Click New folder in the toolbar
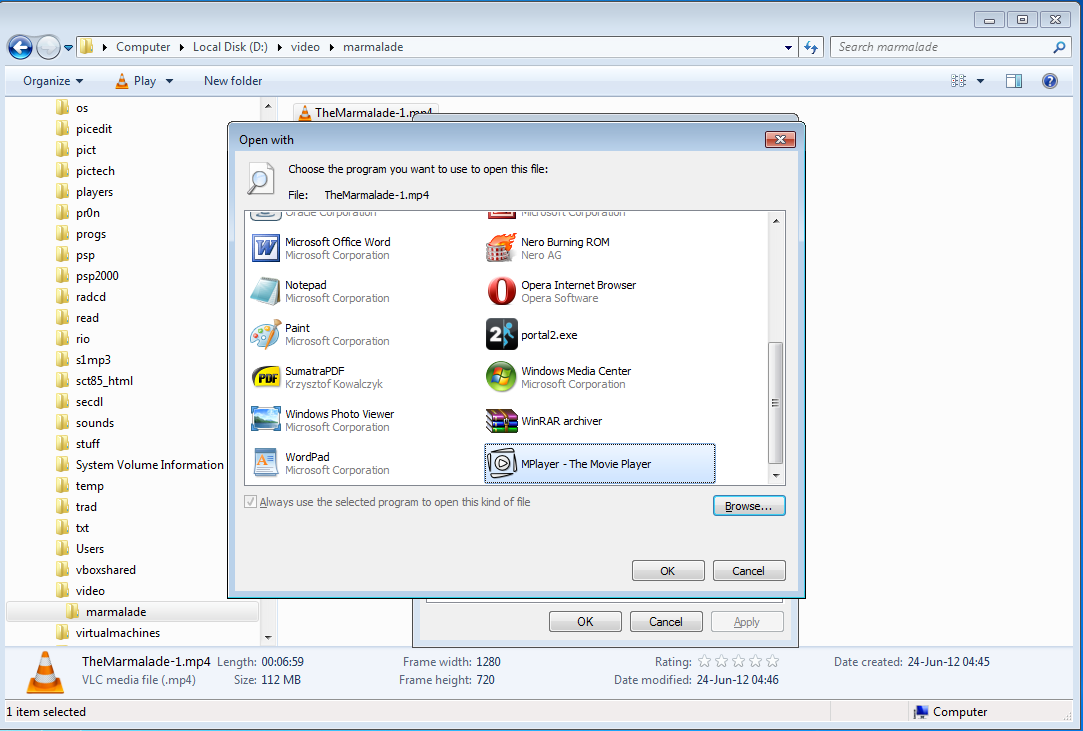 pyautogui.click(x=233, y=81)
